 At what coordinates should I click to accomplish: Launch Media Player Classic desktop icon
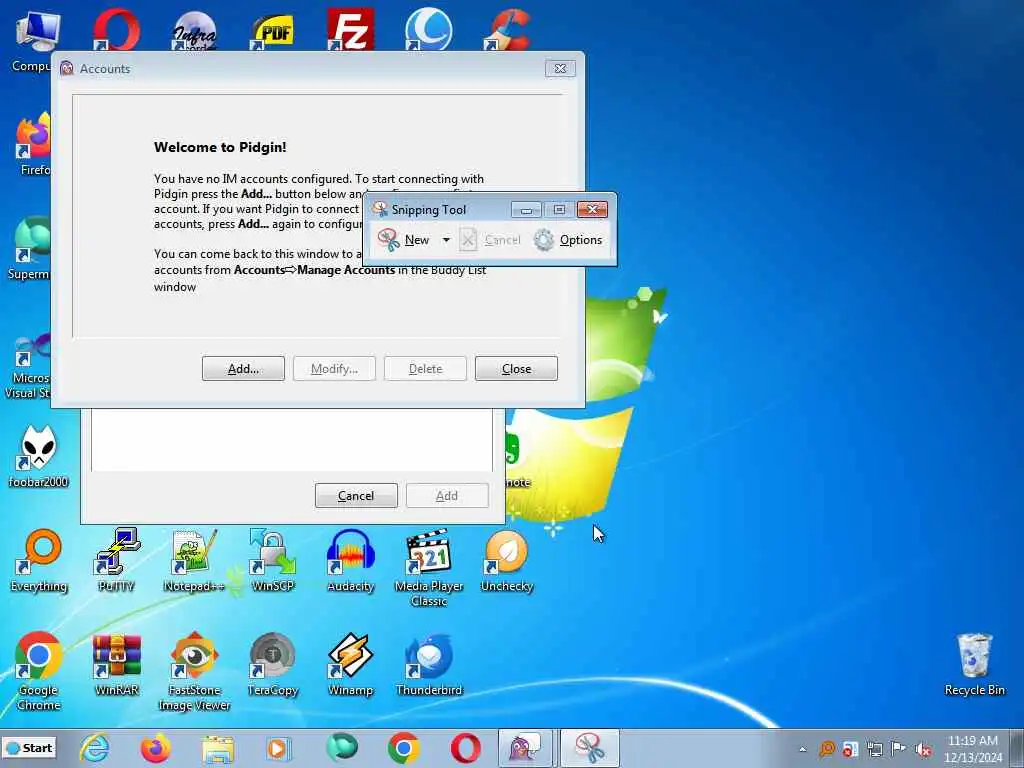428,568
